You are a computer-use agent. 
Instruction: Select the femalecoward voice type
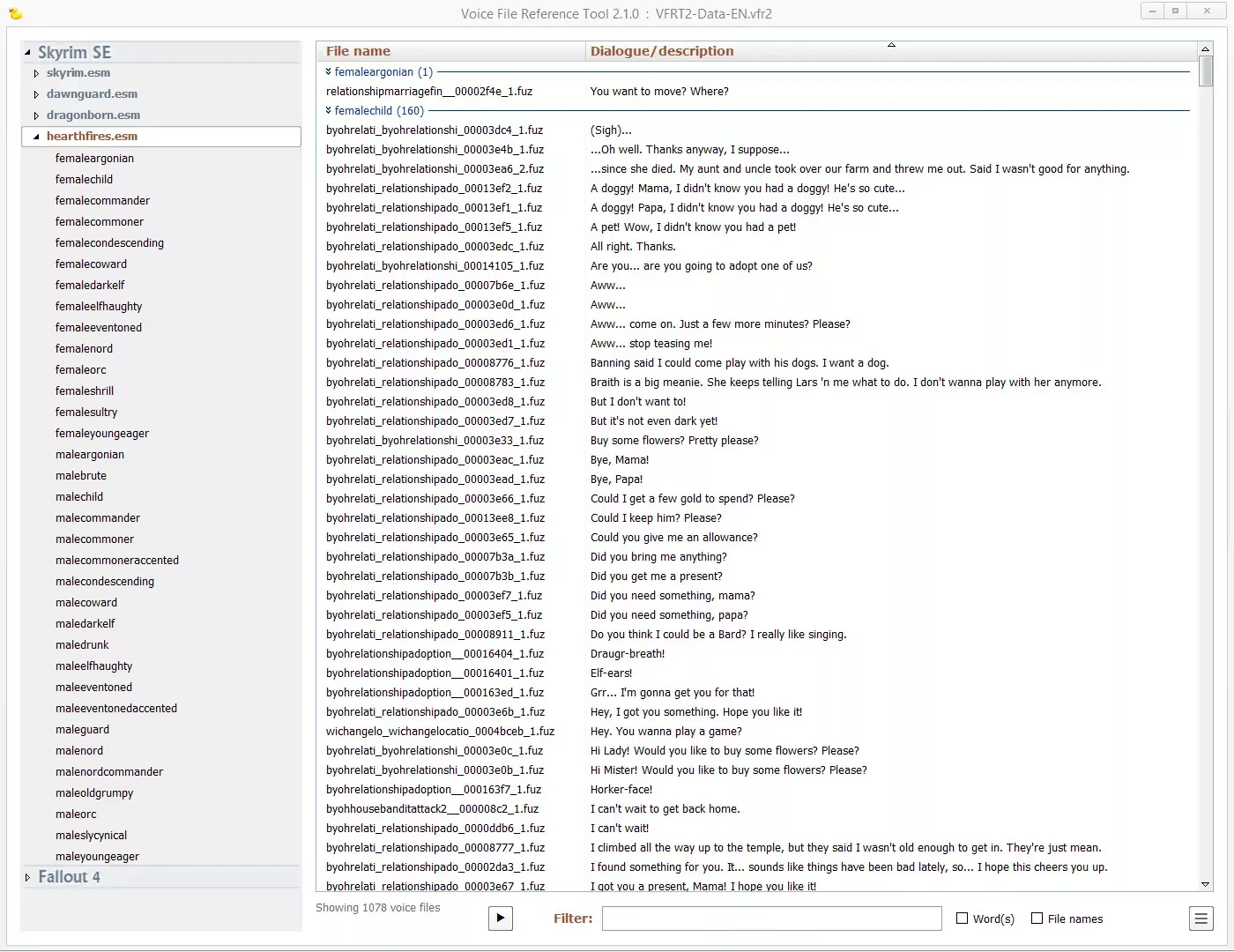[x=91, y=264]
